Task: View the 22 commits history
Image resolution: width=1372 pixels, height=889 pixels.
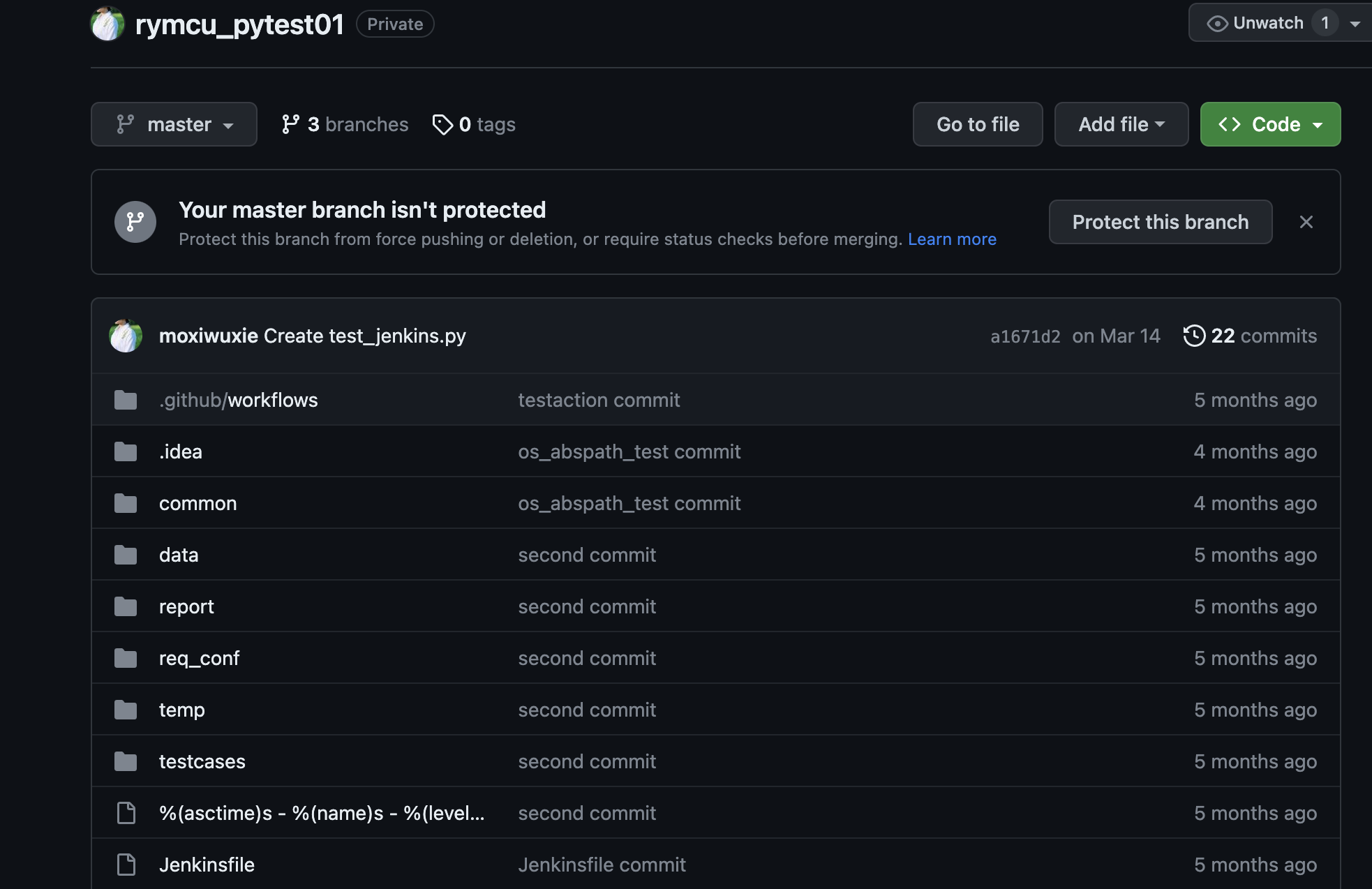Action: point(1251,336)
